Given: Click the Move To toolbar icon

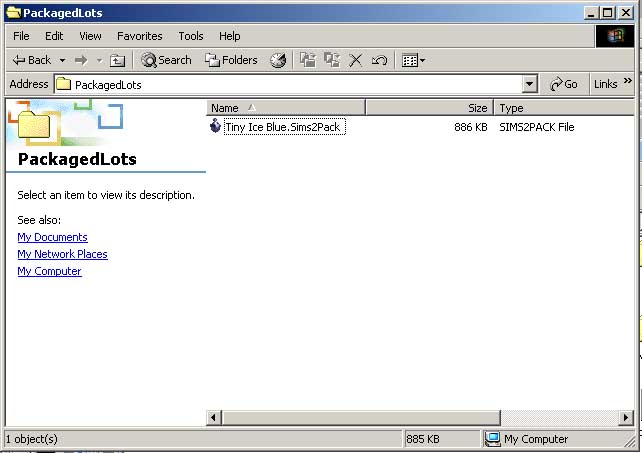Looking at the screenshot, I should tap(307, 60).
